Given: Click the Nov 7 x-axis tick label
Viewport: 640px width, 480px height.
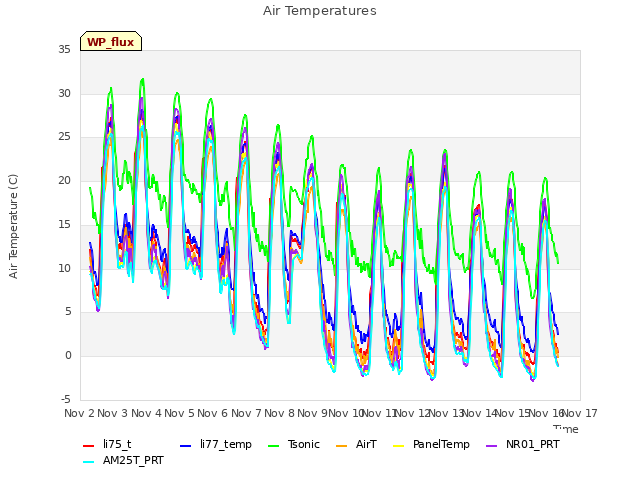Looking at the screenshot, I should [x=246, y=413].
